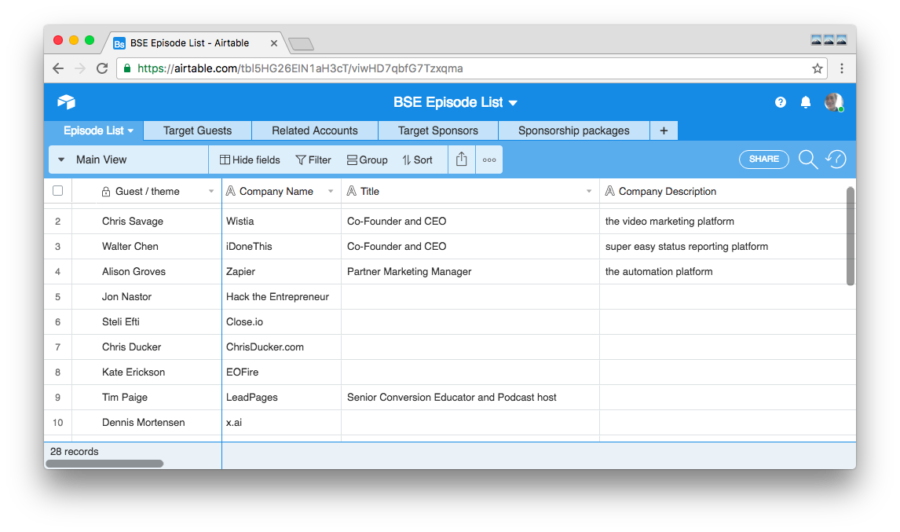Click text-type icon on Title column
Viewport: 900px width, 532px height.
click(352, 191)
